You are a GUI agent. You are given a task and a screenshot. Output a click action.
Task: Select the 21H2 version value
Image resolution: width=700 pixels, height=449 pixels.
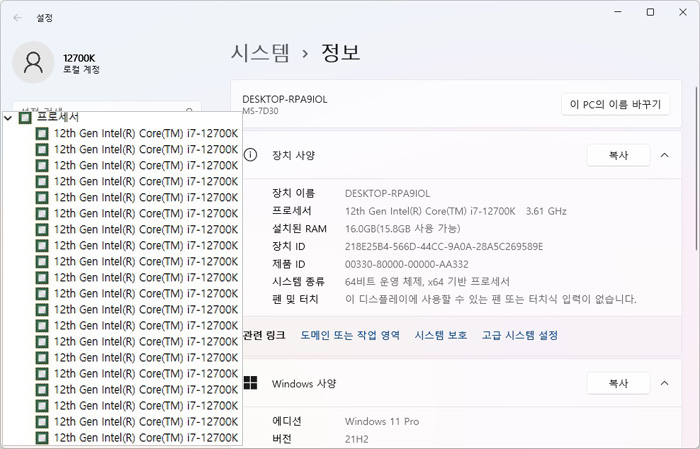click(x=357, y=439)
